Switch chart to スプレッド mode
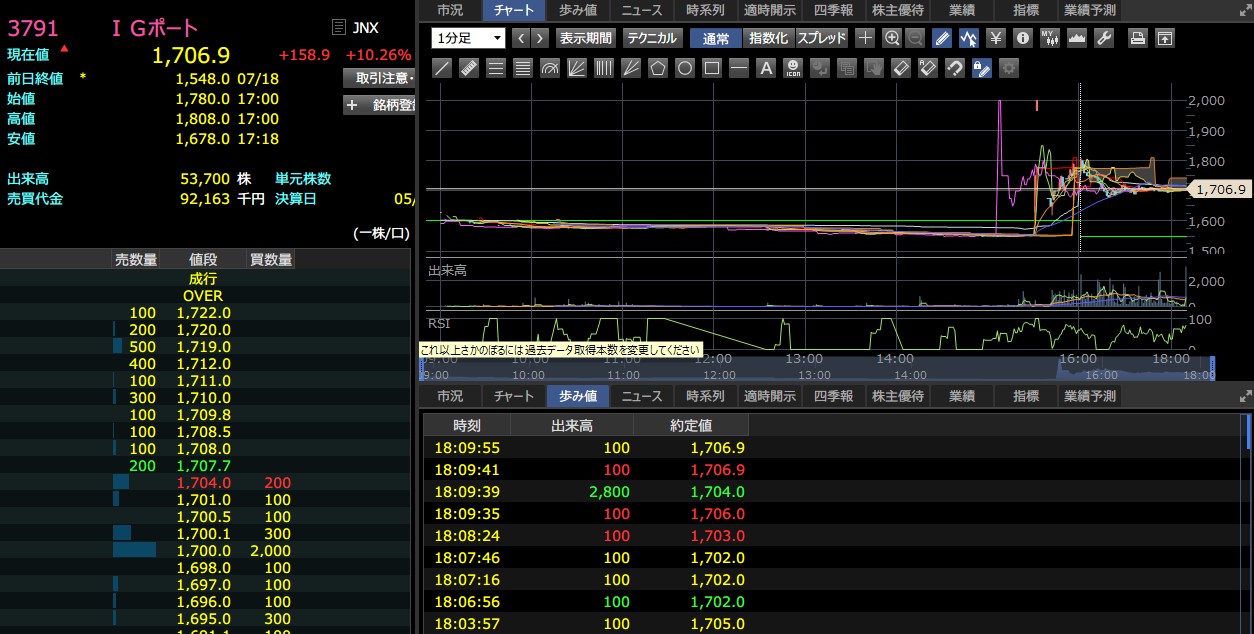This screenshot has width=1254, height=634. 822,38
